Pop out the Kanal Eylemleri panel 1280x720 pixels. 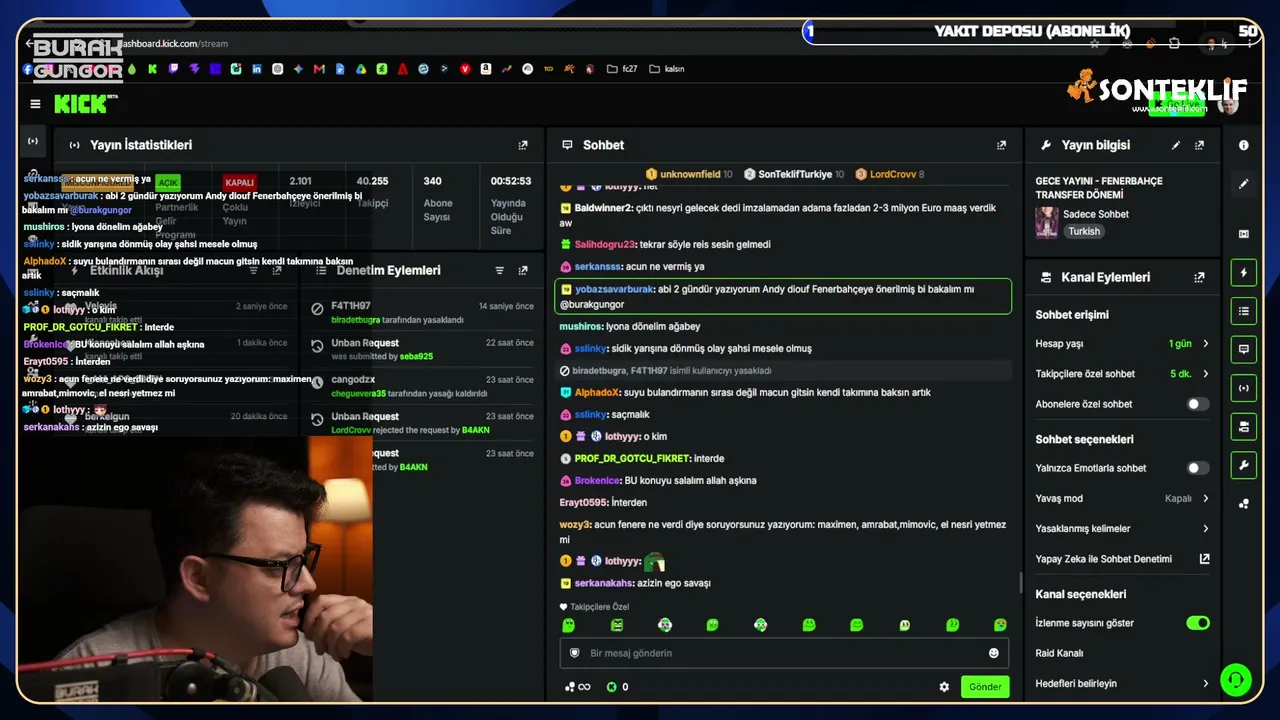tap(1199, 277)
